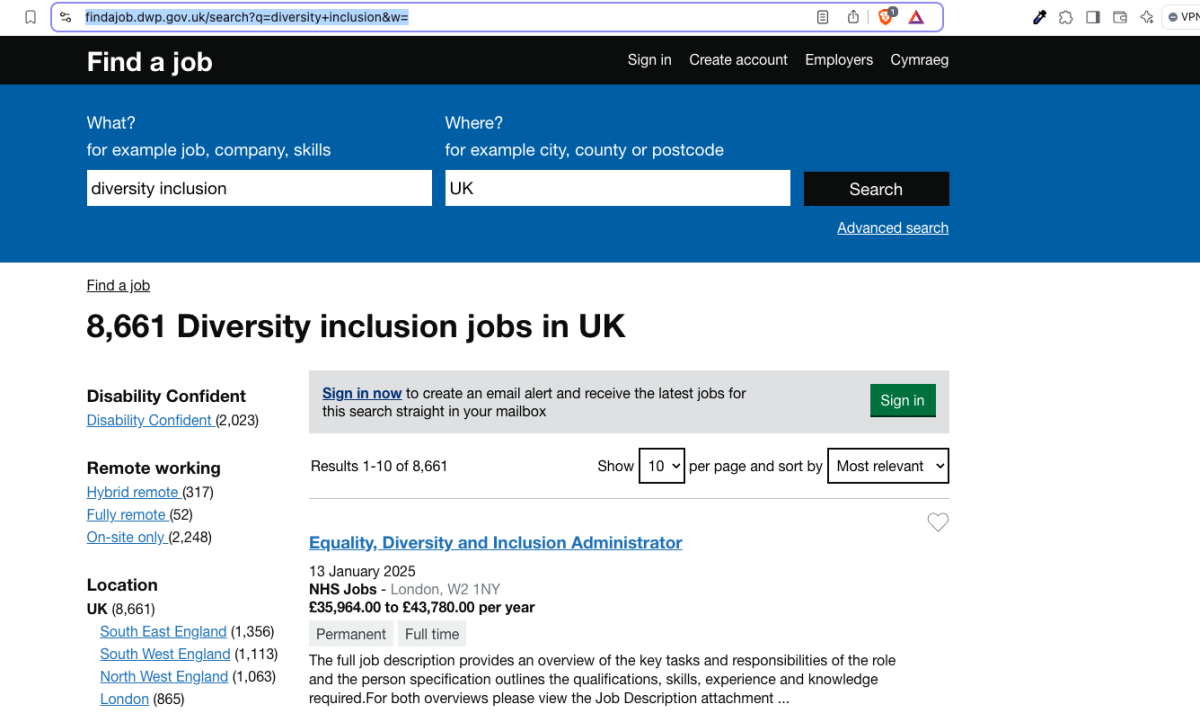
Task: Click the Where location input field
Action: (617, 188)
